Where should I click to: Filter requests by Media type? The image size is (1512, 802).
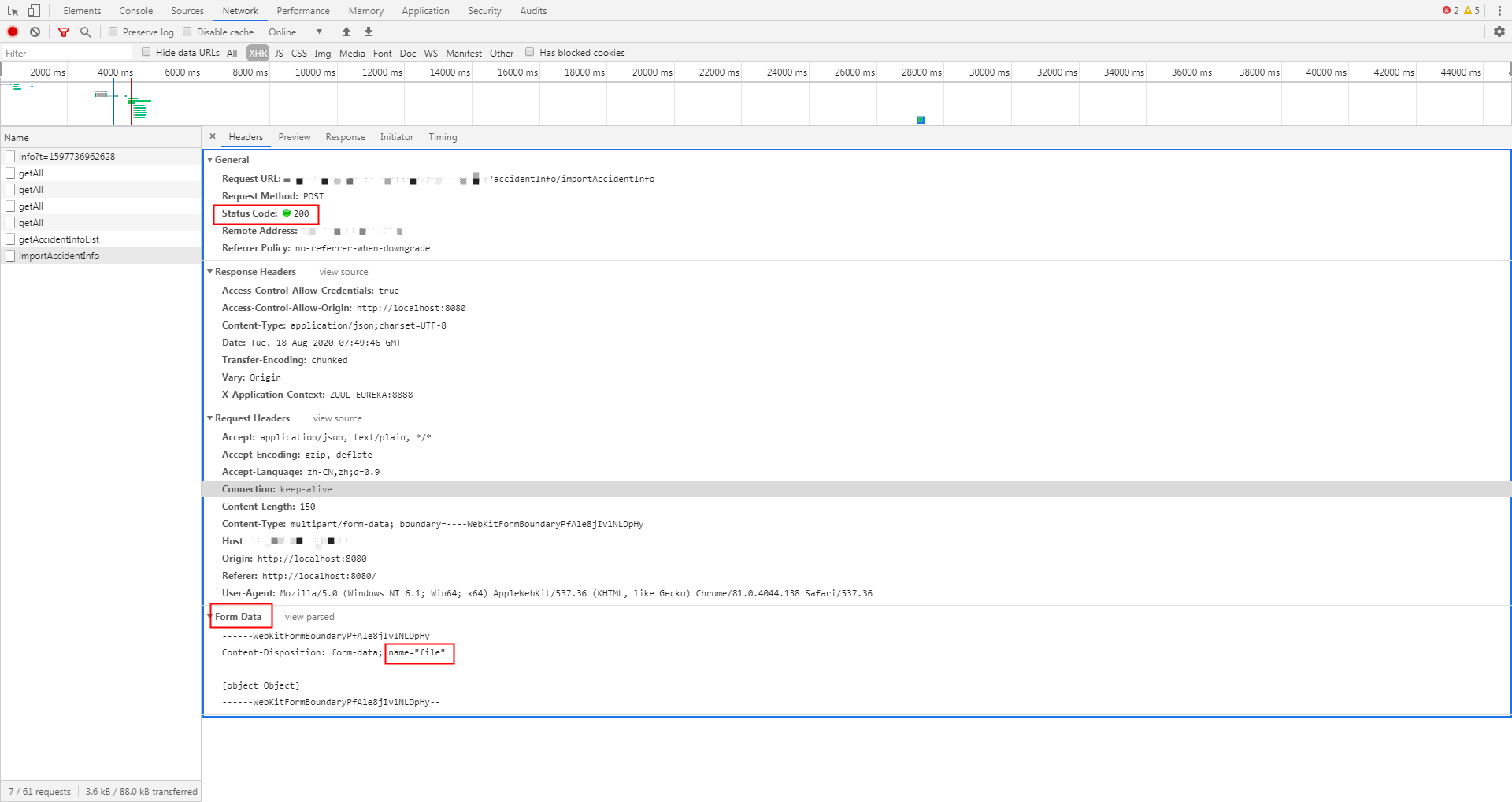352,53
